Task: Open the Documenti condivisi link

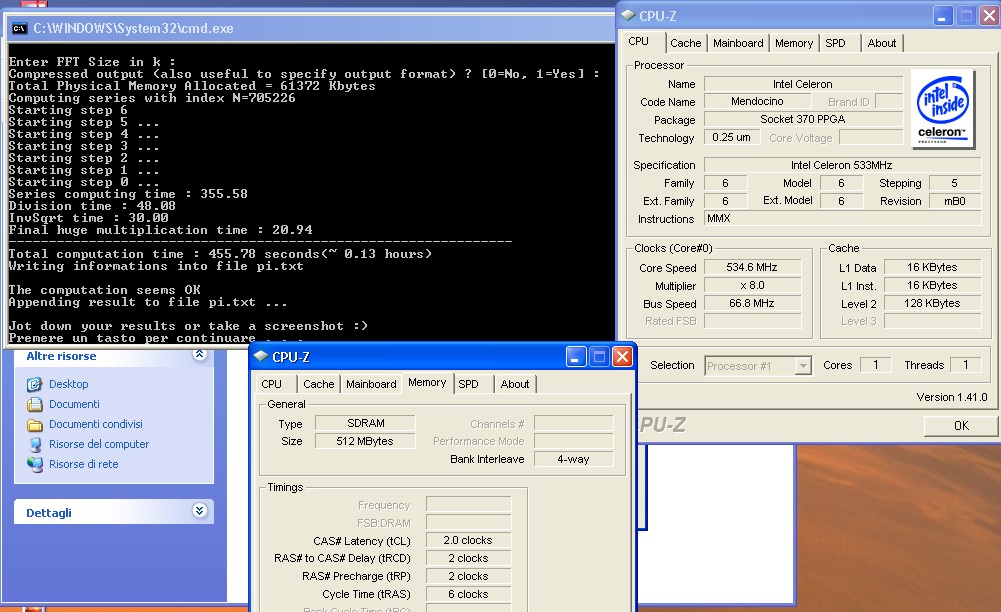Action: pos(96,424)
